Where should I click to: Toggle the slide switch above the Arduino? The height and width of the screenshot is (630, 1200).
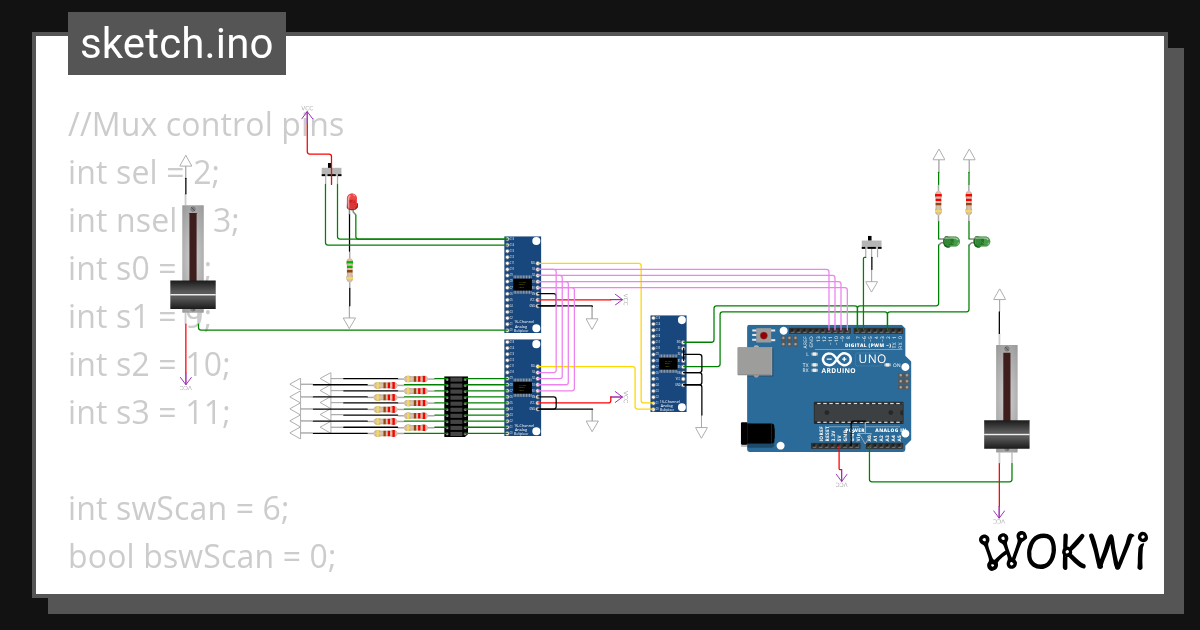coord(870,242)
